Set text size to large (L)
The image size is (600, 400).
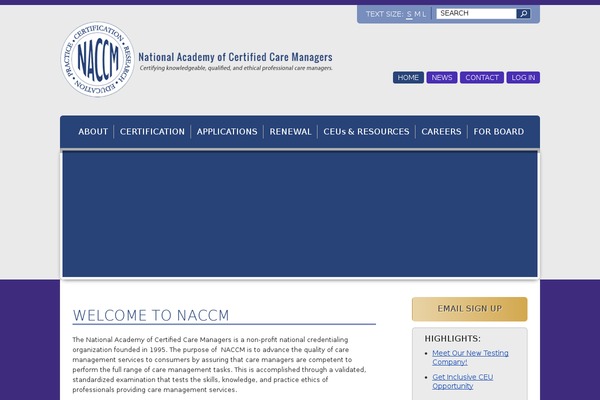[424, 14]
